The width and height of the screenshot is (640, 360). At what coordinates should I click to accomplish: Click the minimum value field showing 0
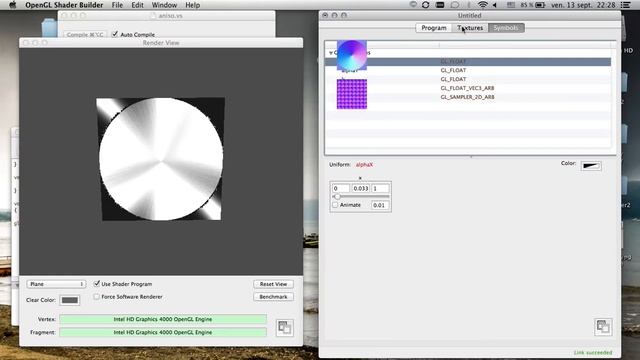341,188
